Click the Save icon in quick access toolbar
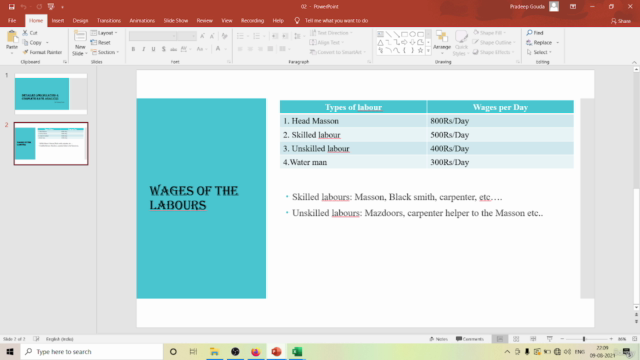The image size is (640, 360). tap(11, 7)
